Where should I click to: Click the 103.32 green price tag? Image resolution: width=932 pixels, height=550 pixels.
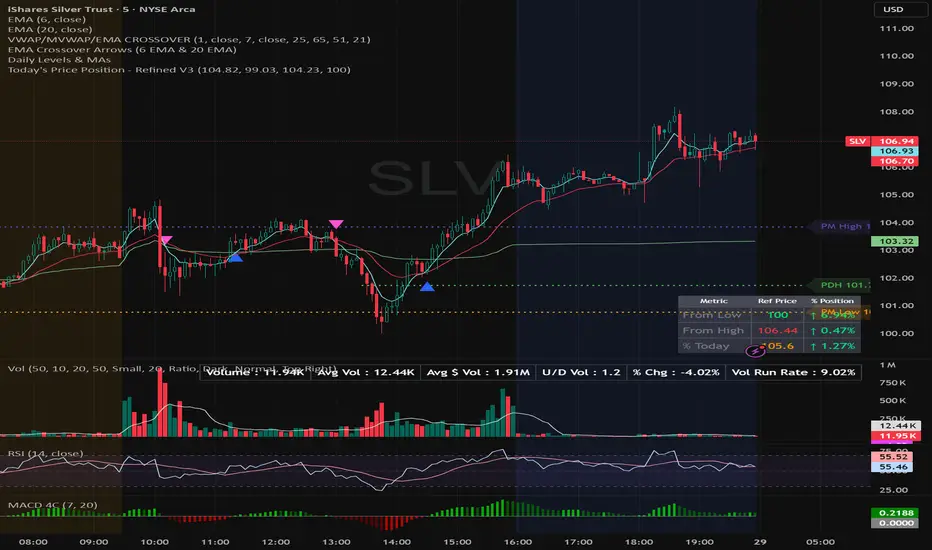coord(896,241)
